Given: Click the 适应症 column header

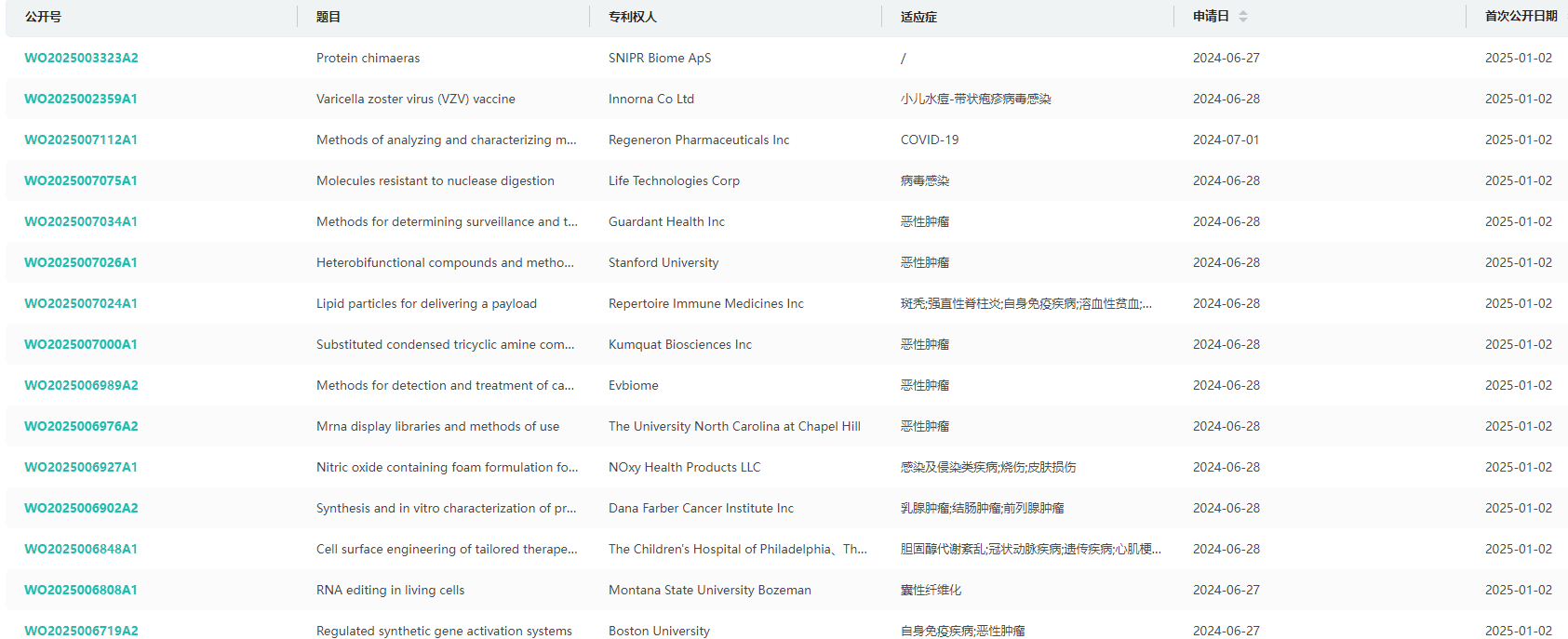Looking at the screenshot, I should (x=918, y=17).
